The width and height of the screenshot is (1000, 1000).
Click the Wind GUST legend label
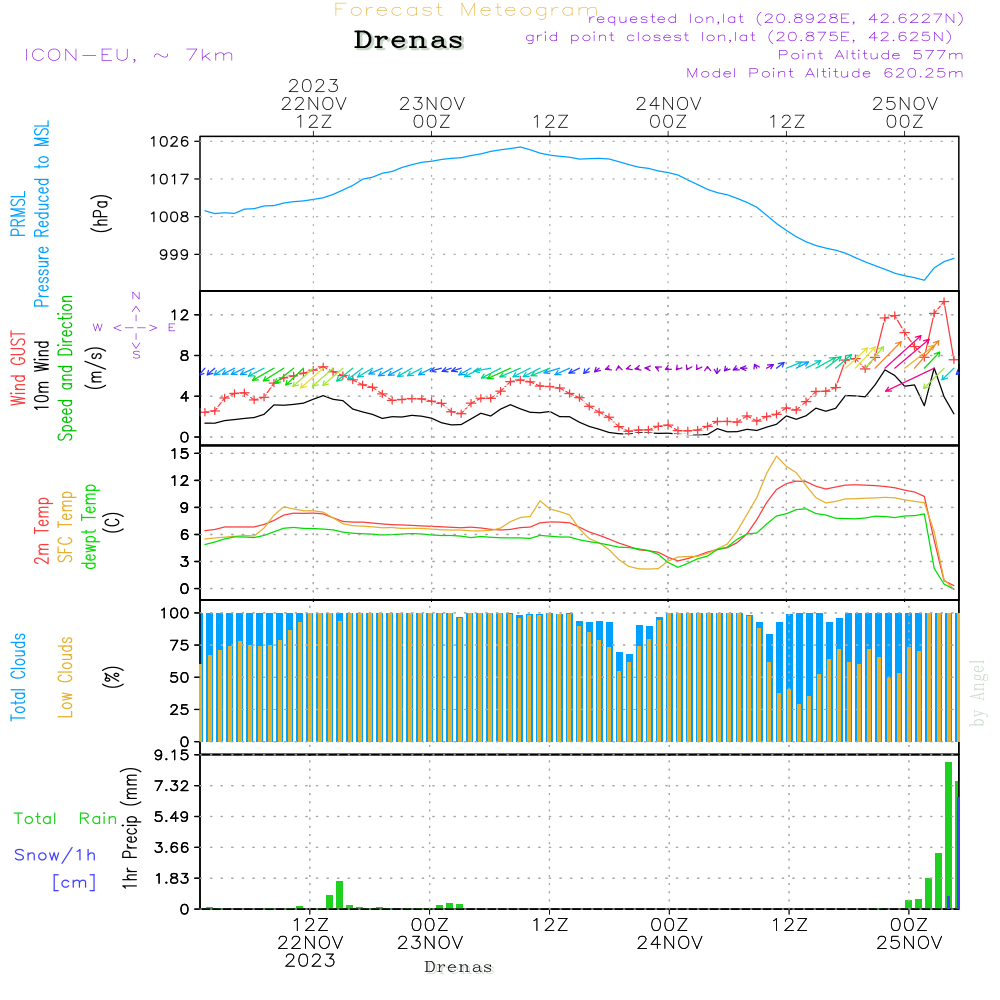[19, 369]
